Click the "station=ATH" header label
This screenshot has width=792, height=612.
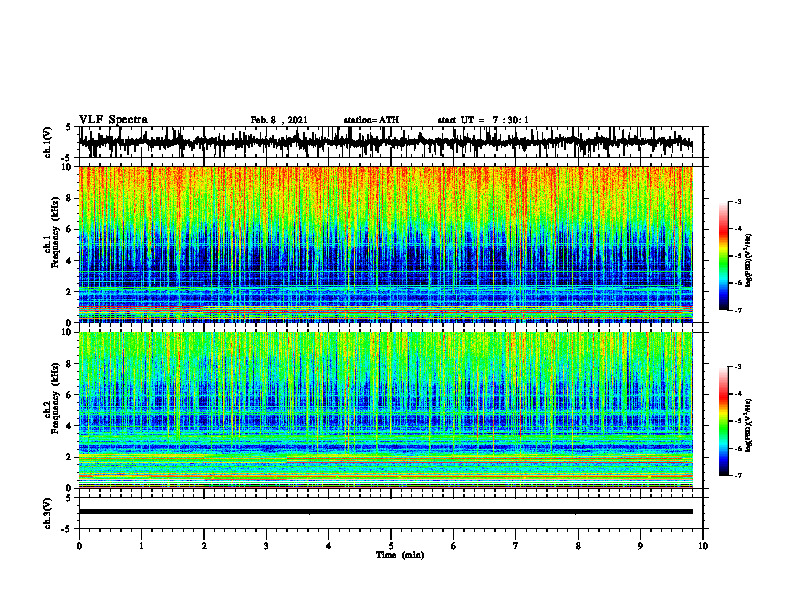click(x=371, y=120)
